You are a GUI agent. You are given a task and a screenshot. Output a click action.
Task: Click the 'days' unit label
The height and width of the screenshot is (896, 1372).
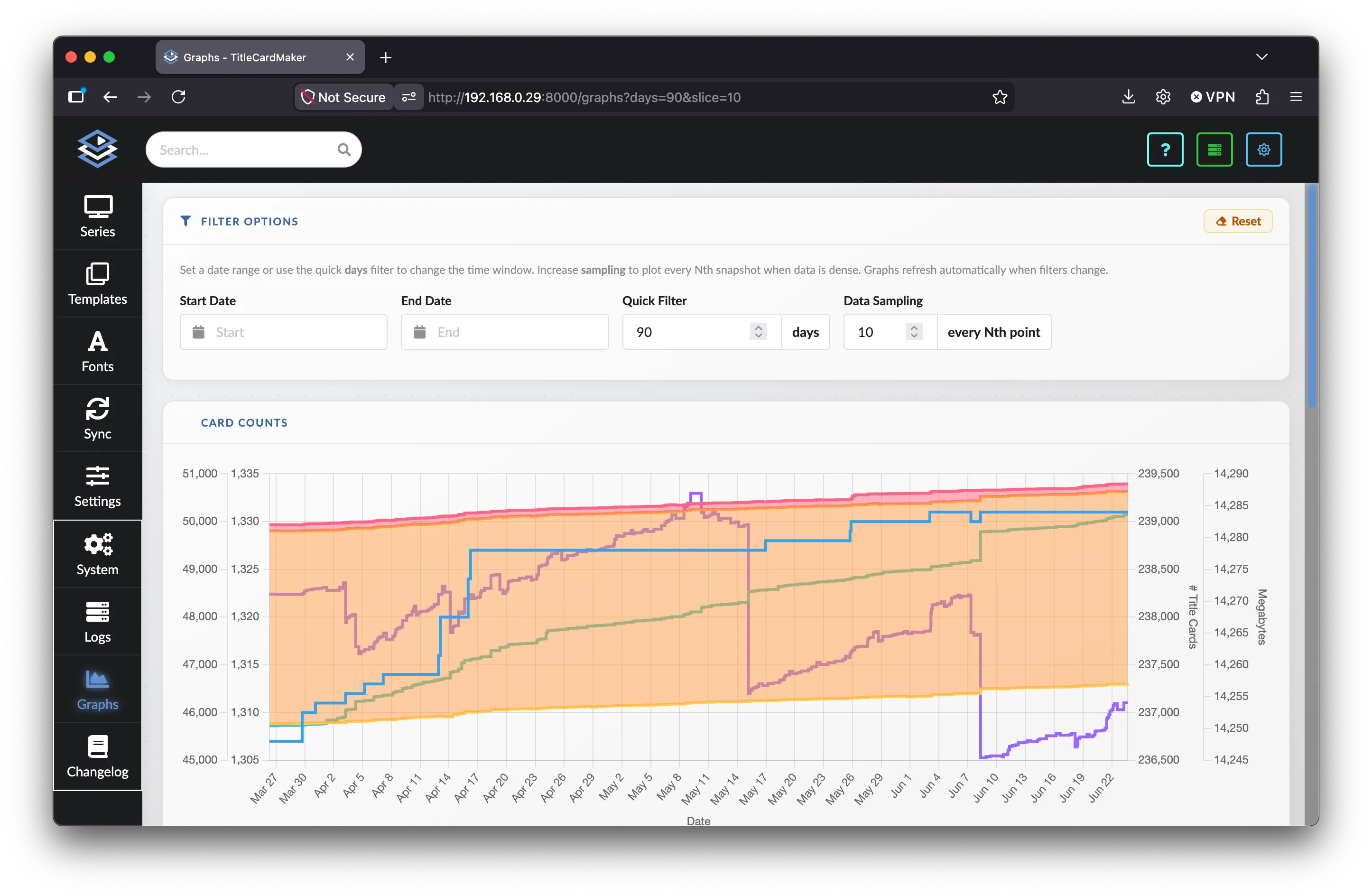(806, 332)
